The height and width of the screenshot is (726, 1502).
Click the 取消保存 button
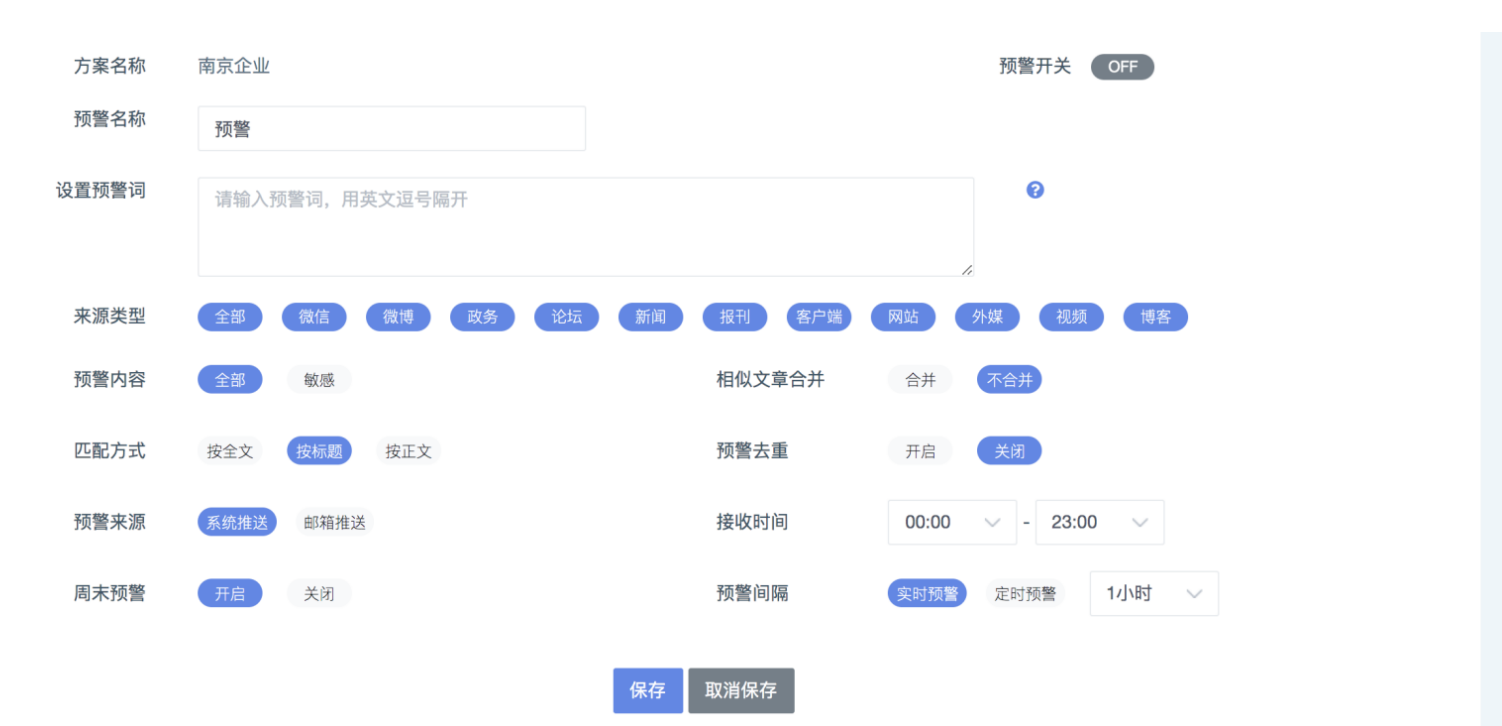click(x=741, y=690)
